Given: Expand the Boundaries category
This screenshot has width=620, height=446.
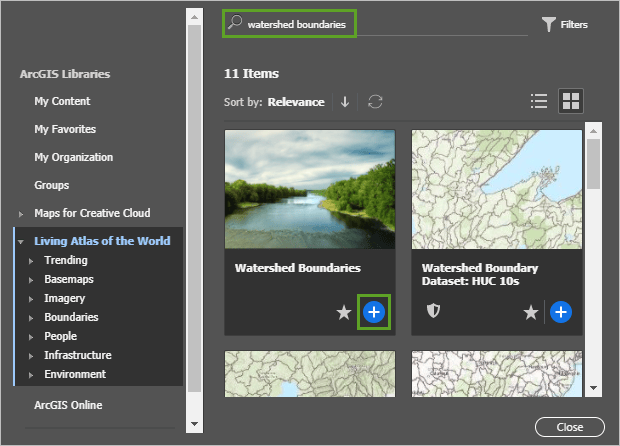Looking at the screenshot, I should click(x=31, y=318).
